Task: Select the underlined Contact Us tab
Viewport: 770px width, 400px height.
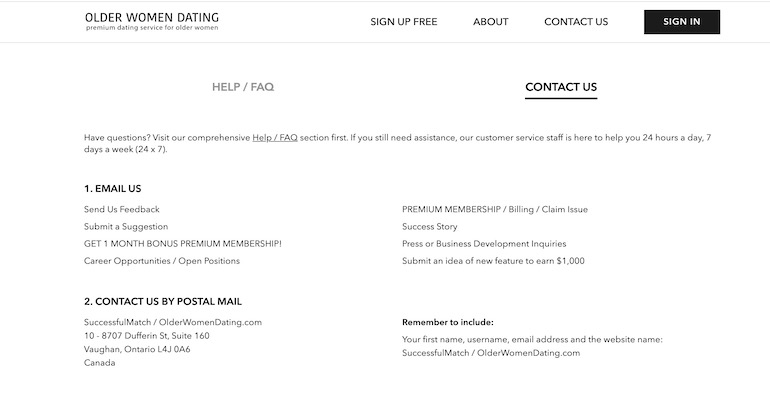Action: click(x=561, y=87)
